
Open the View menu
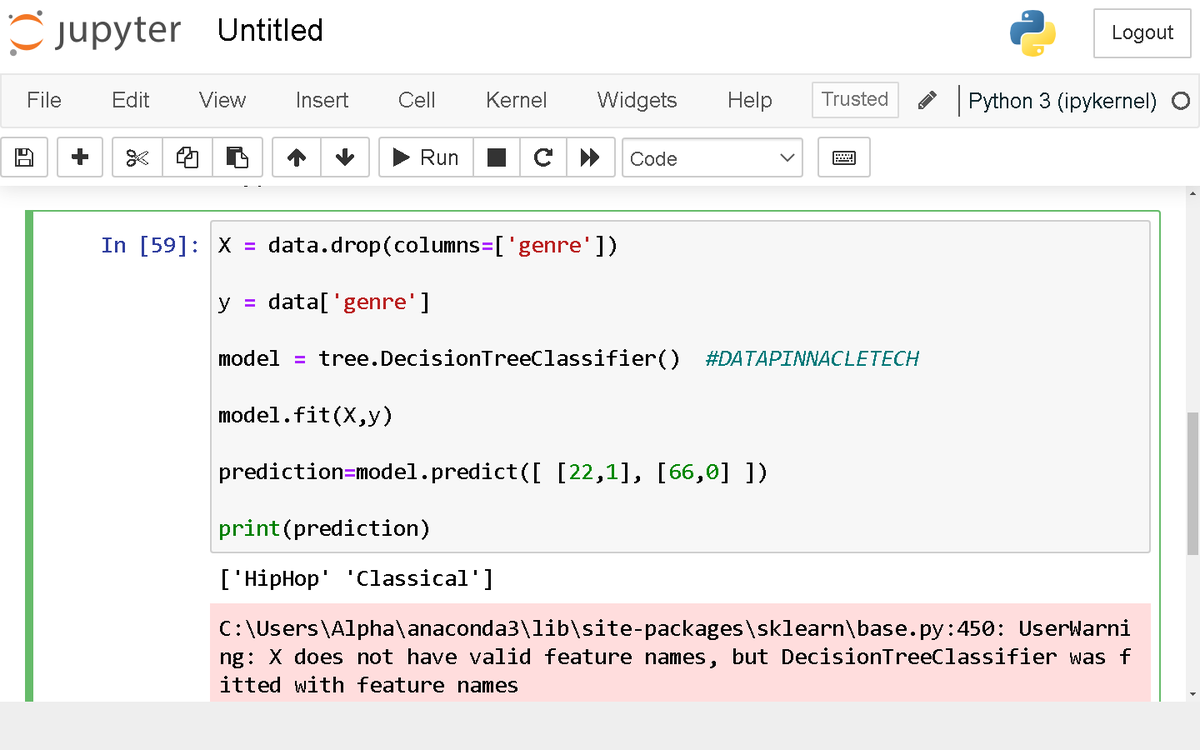(222, 100)
